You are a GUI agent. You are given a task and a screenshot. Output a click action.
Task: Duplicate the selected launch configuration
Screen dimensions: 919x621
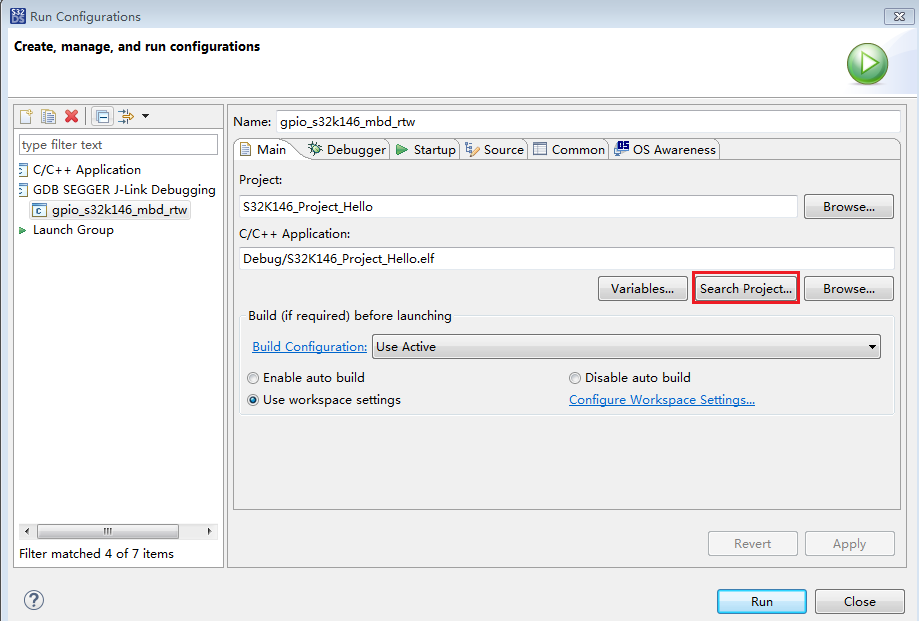[48, 116]
